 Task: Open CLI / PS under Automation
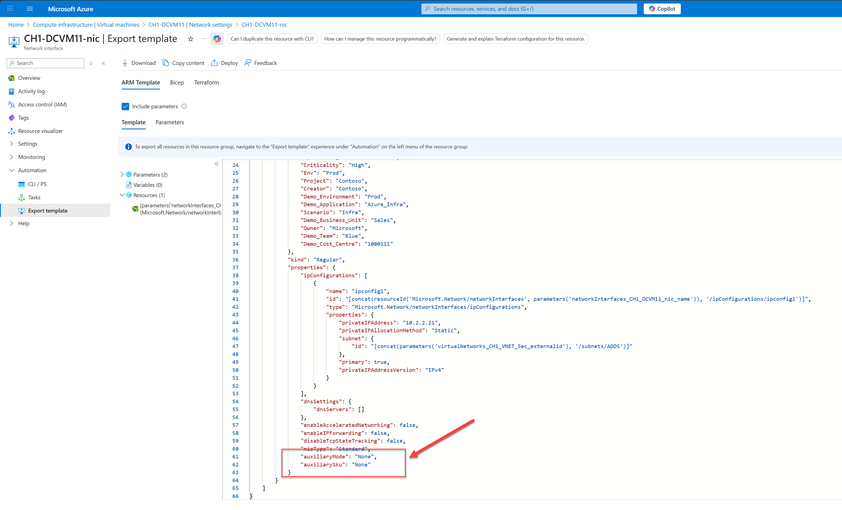[37, 184]
